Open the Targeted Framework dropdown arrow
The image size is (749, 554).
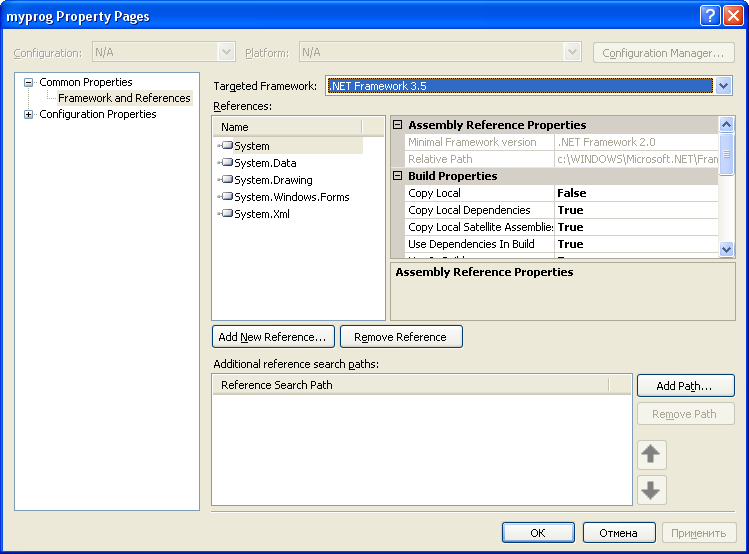click(x=723, y=86)
